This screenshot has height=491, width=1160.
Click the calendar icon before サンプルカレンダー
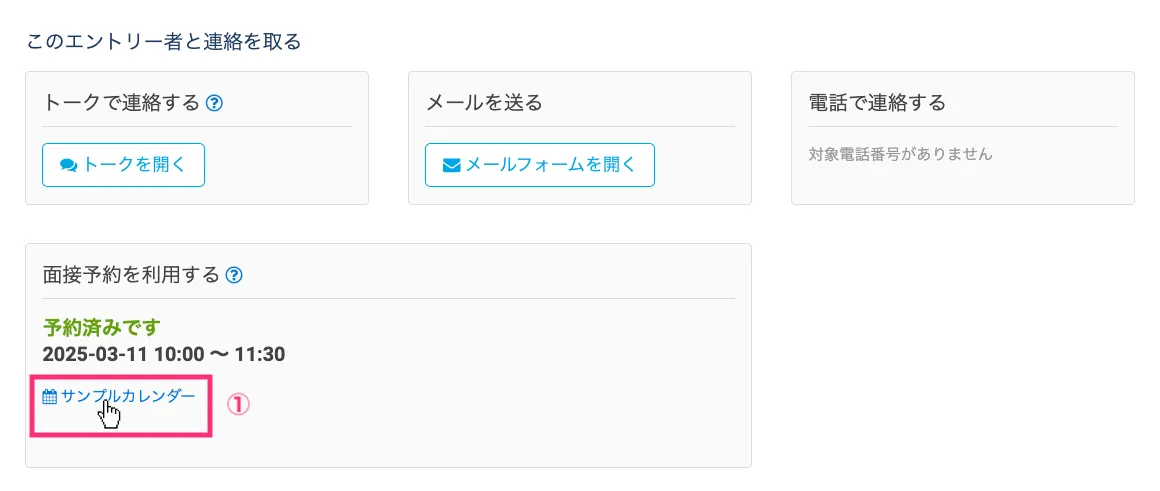(50, 397)
